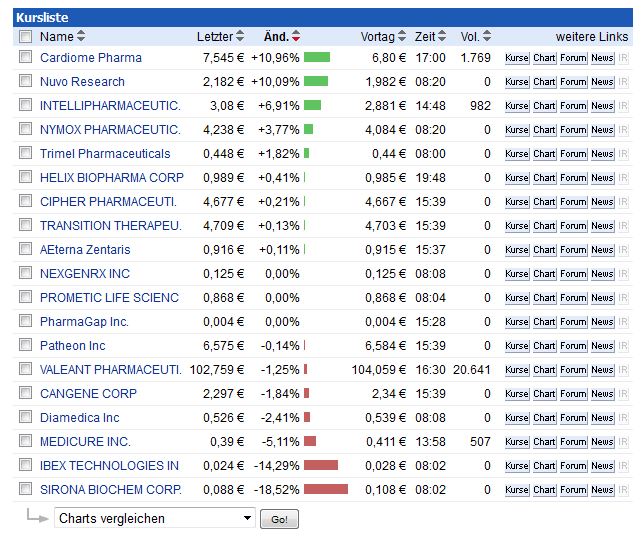The image size is (644, 540).
Task: Open the Trimel Pharmaceuticals stock link
Action: (105, 154)
